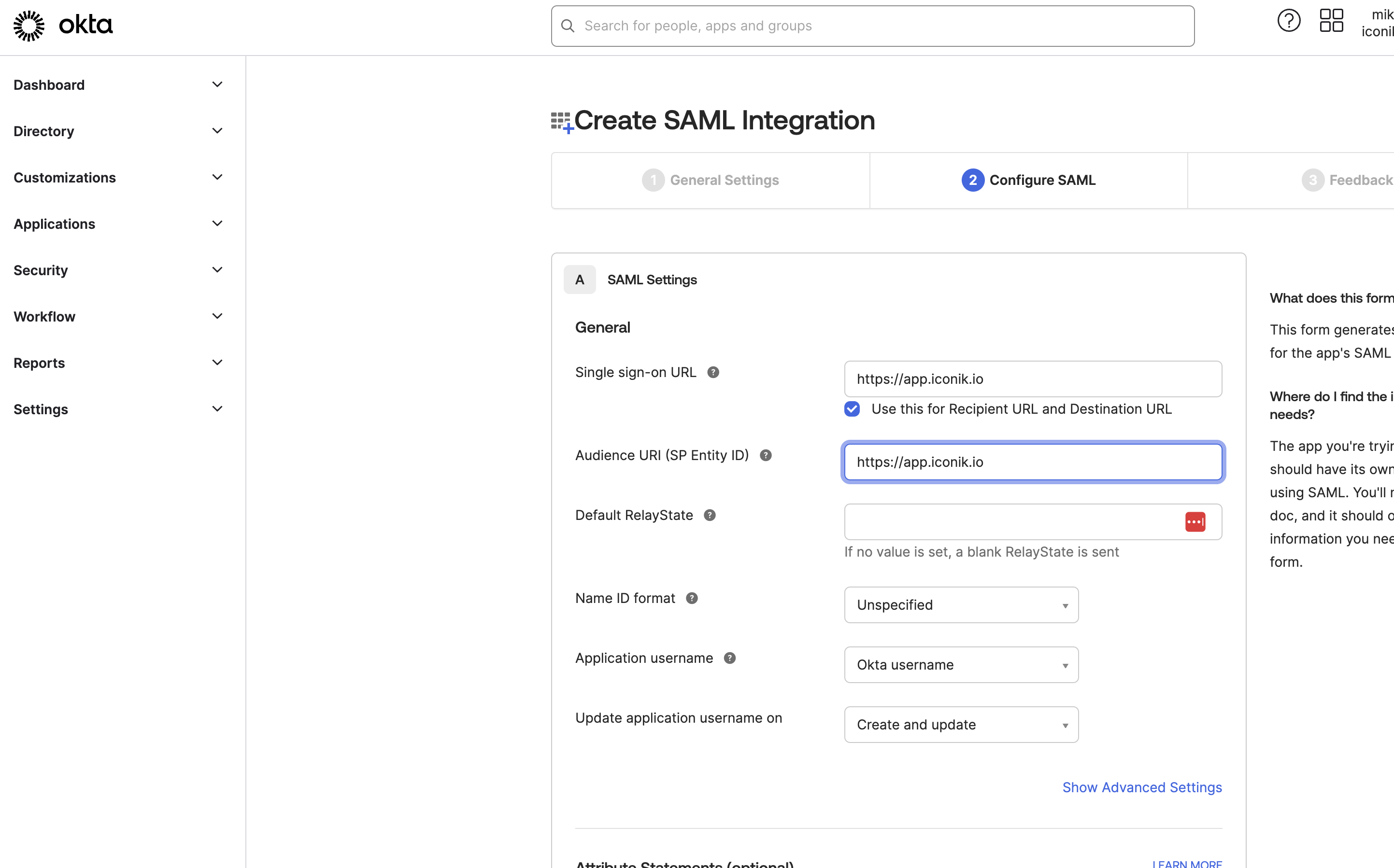Click help icon next to Default RelayState

pos(710,516)
